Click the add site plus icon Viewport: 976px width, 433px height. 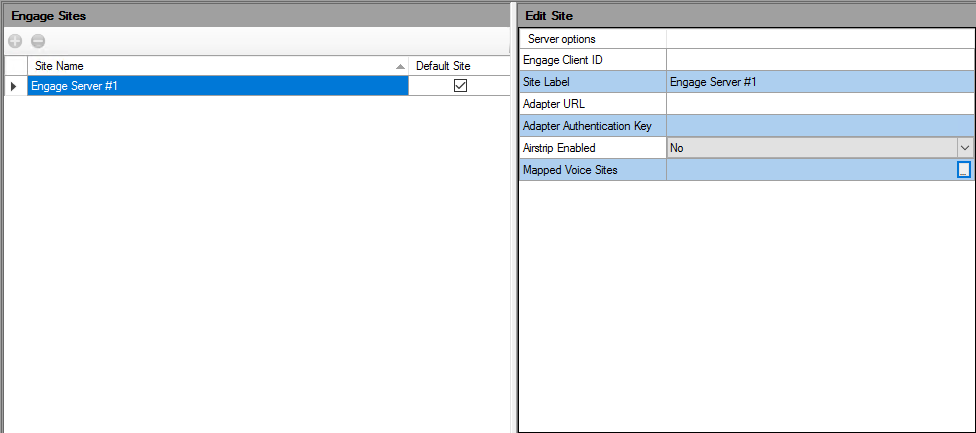point(16,42)
